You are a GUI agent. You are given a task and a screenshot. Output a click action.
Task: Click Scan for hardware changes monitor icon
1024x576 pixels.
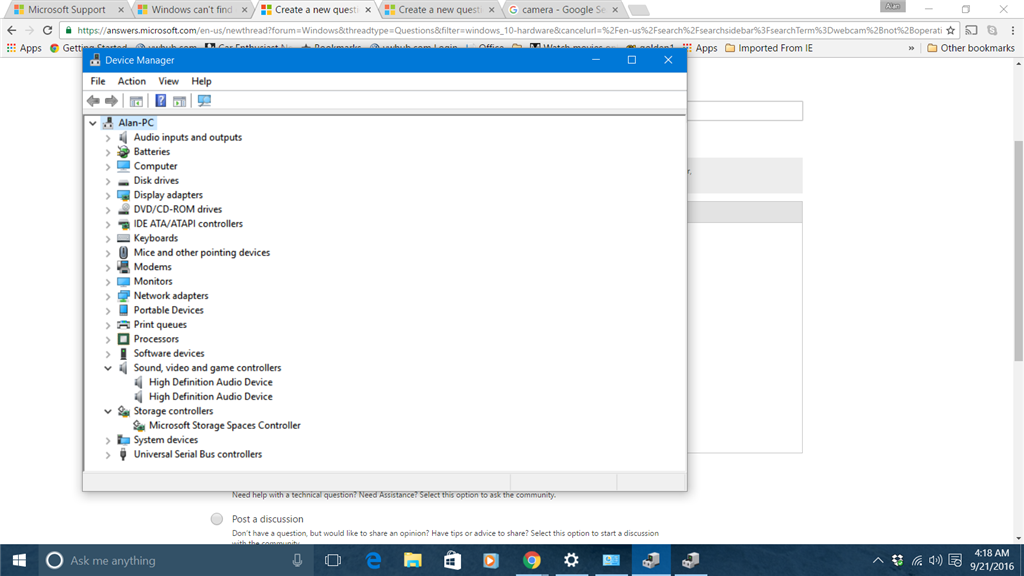click(204, 101)
